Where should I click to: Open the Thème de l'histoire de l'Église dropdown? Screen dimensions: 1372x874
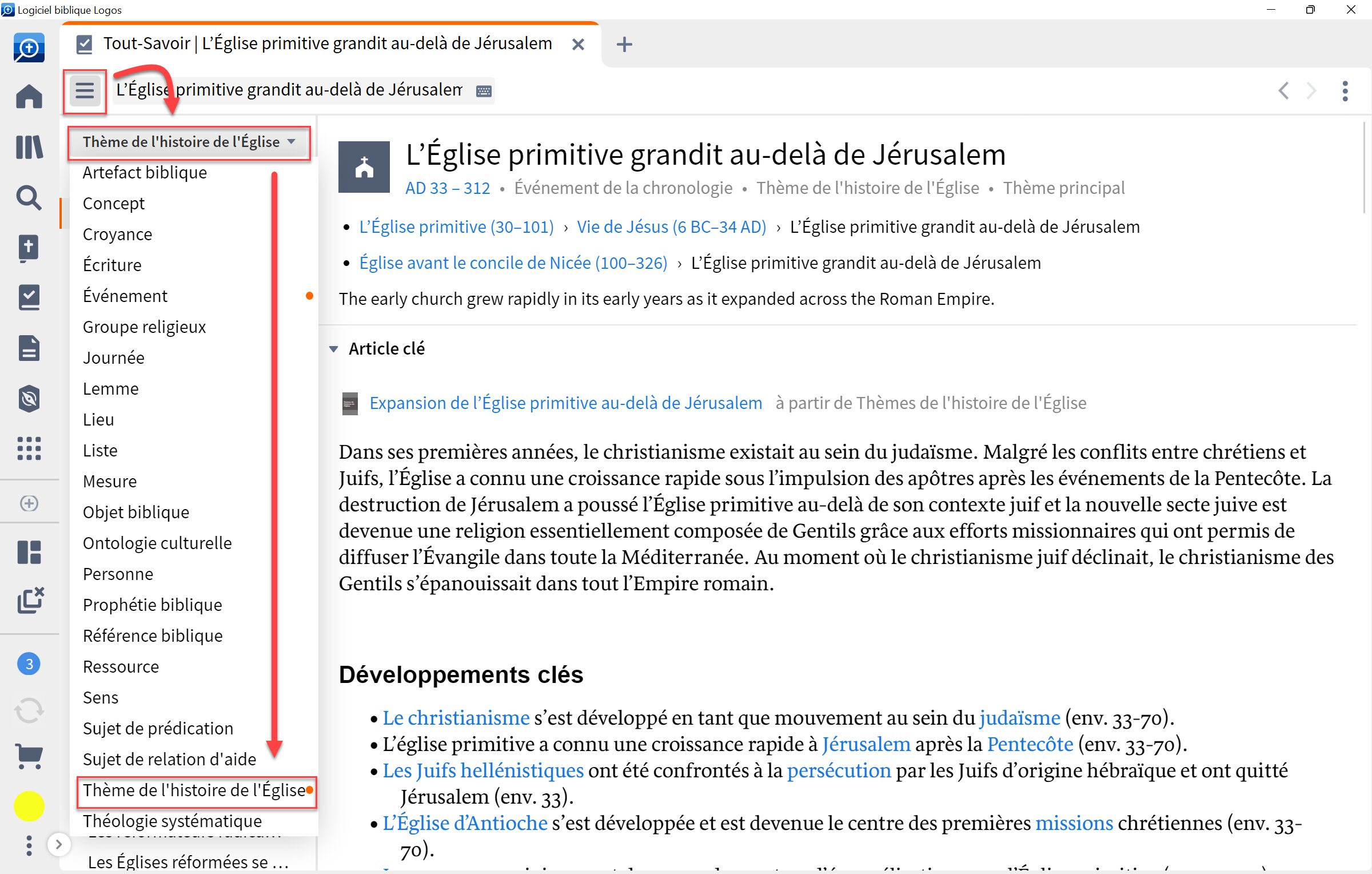pyautogui.click(x=189, y=142)
